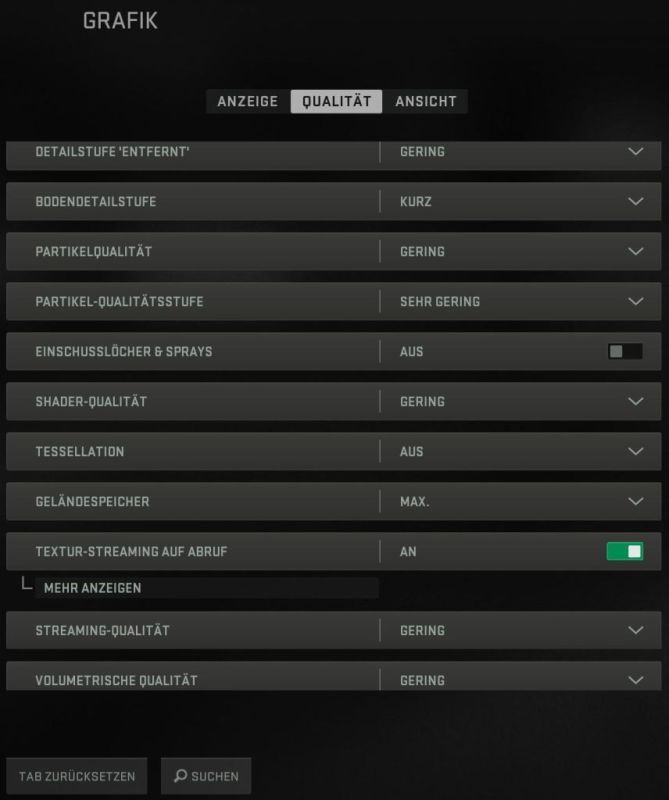Expand Partikel-Qualitätsstufe options
669x800 pixels.
[x=635, y=301]
